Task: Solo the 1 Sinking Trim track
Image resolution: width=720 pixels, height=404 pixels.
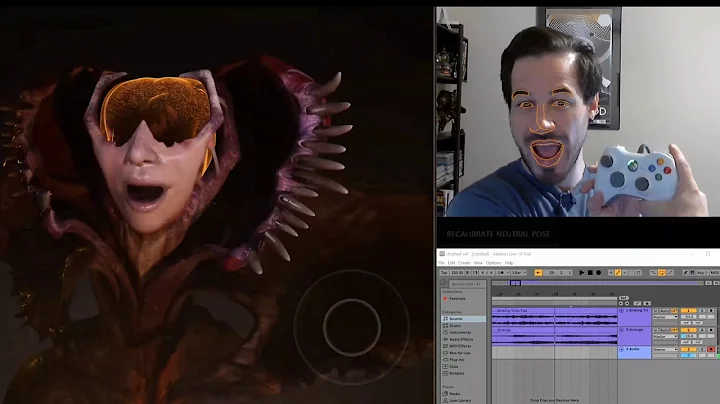Action: (x=702, y=311)
